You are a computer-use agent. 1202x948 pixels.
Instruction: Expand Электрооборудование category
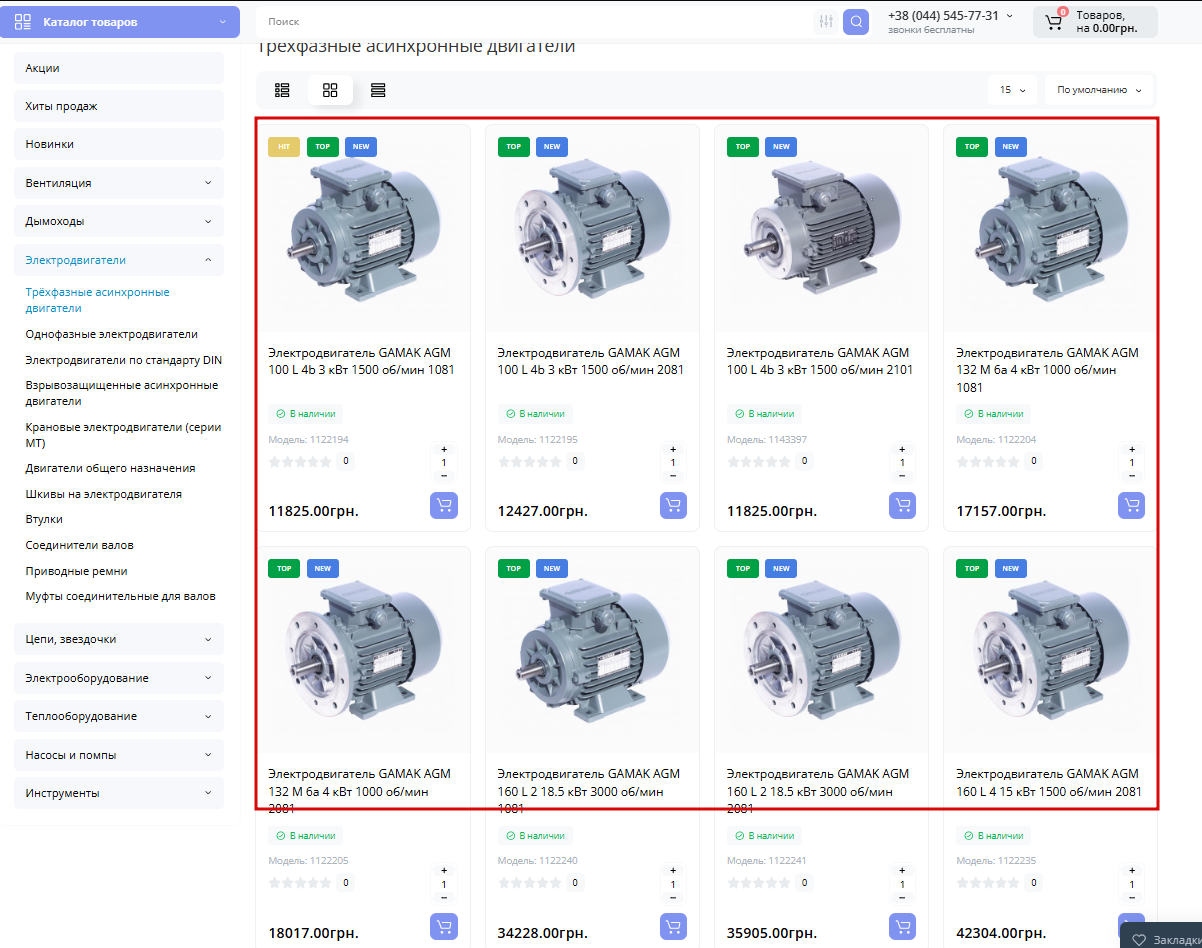click(208, 678)
